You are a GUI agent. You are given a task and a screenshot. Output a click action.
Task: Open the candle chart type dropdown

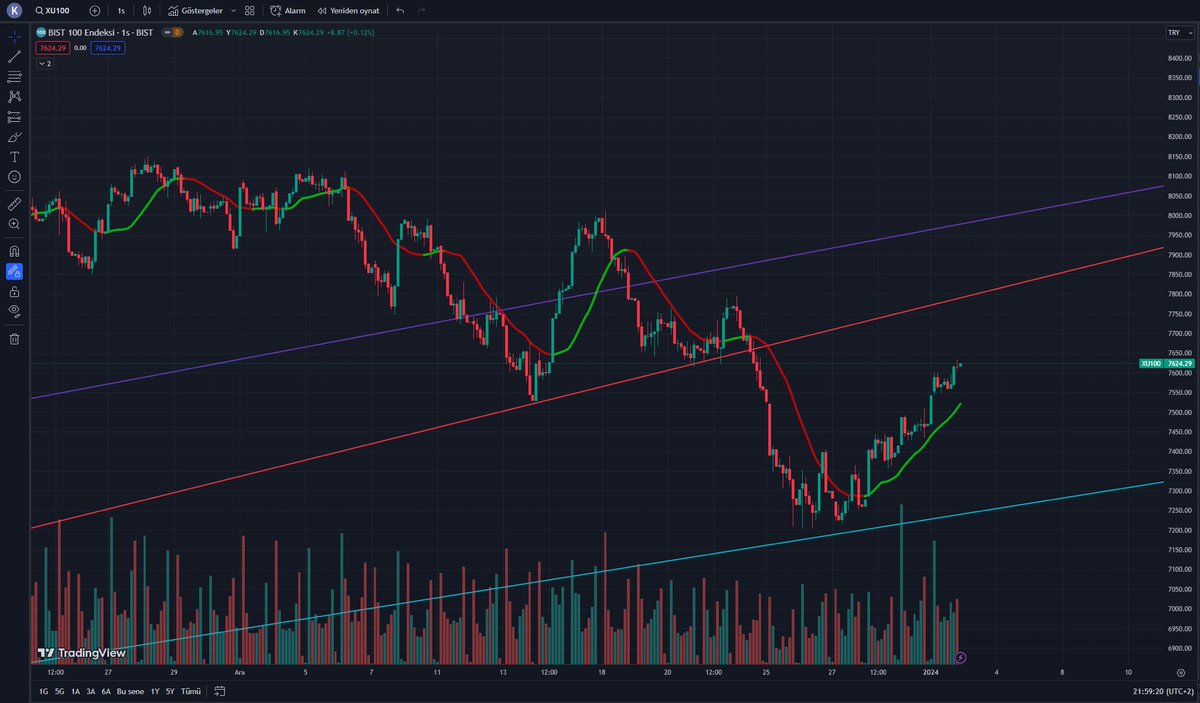144,10
